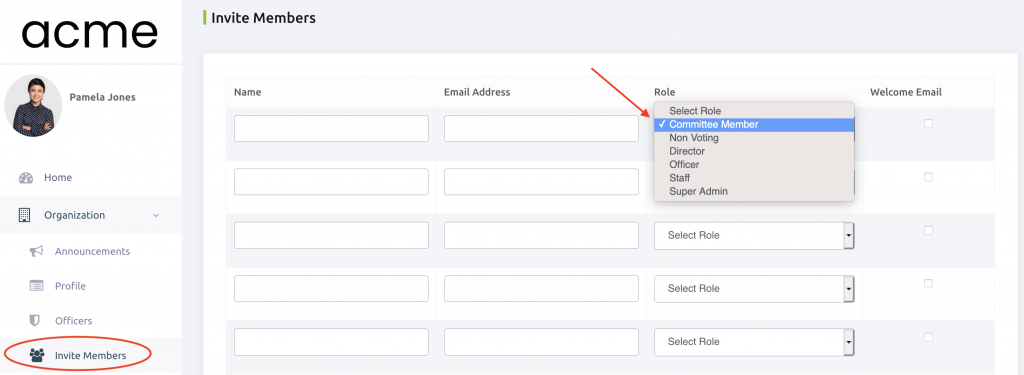Check third row Welcome Email checkbox

click(x=928, y=230)
